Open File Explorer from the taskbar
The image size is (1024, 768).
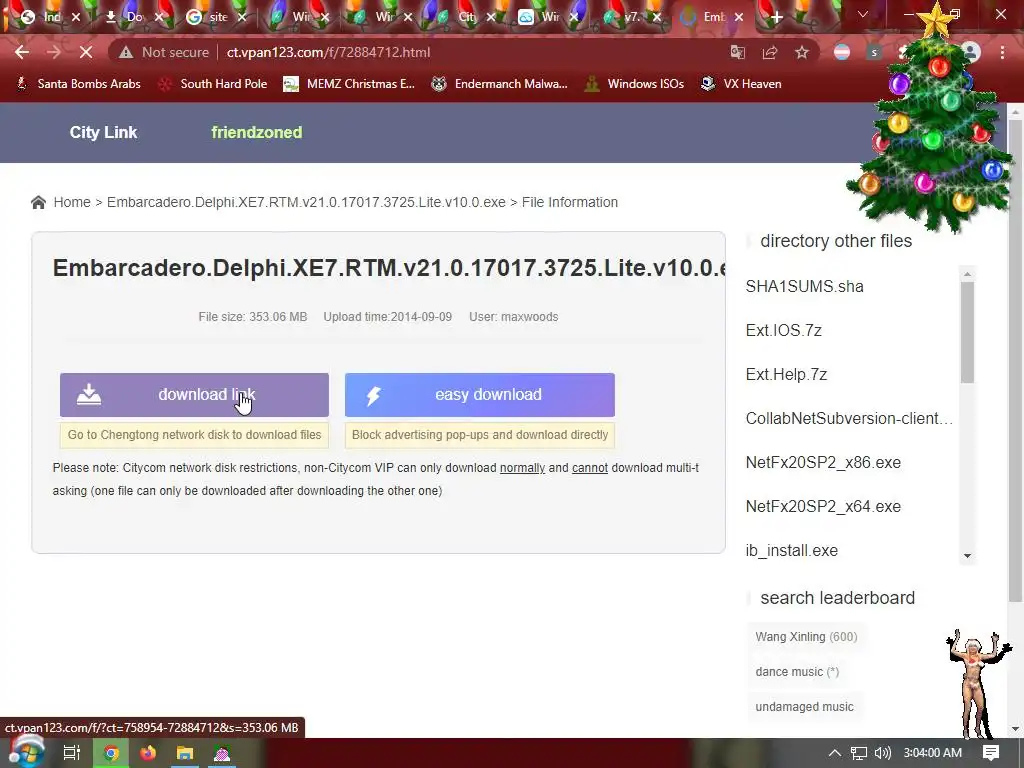pyautogui.click(x=185, y=753)
